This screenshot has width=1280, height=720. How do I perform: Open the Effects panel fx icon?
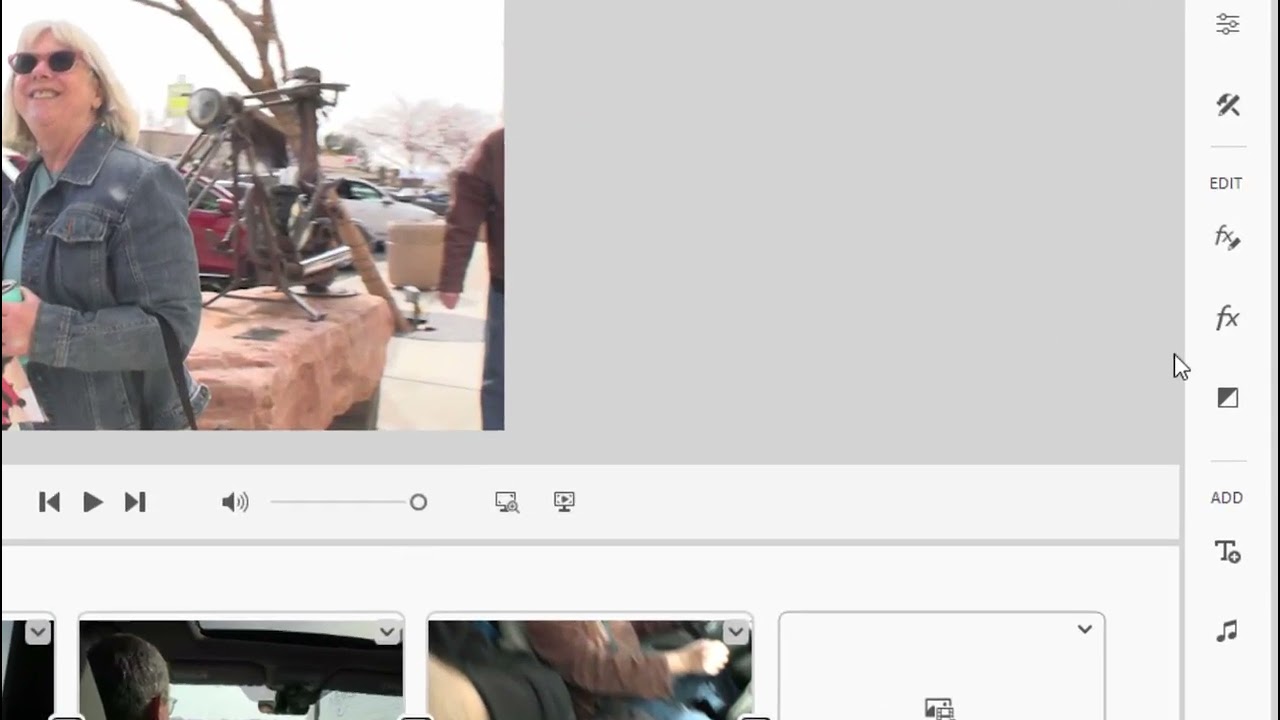(x=1227, y=318)
